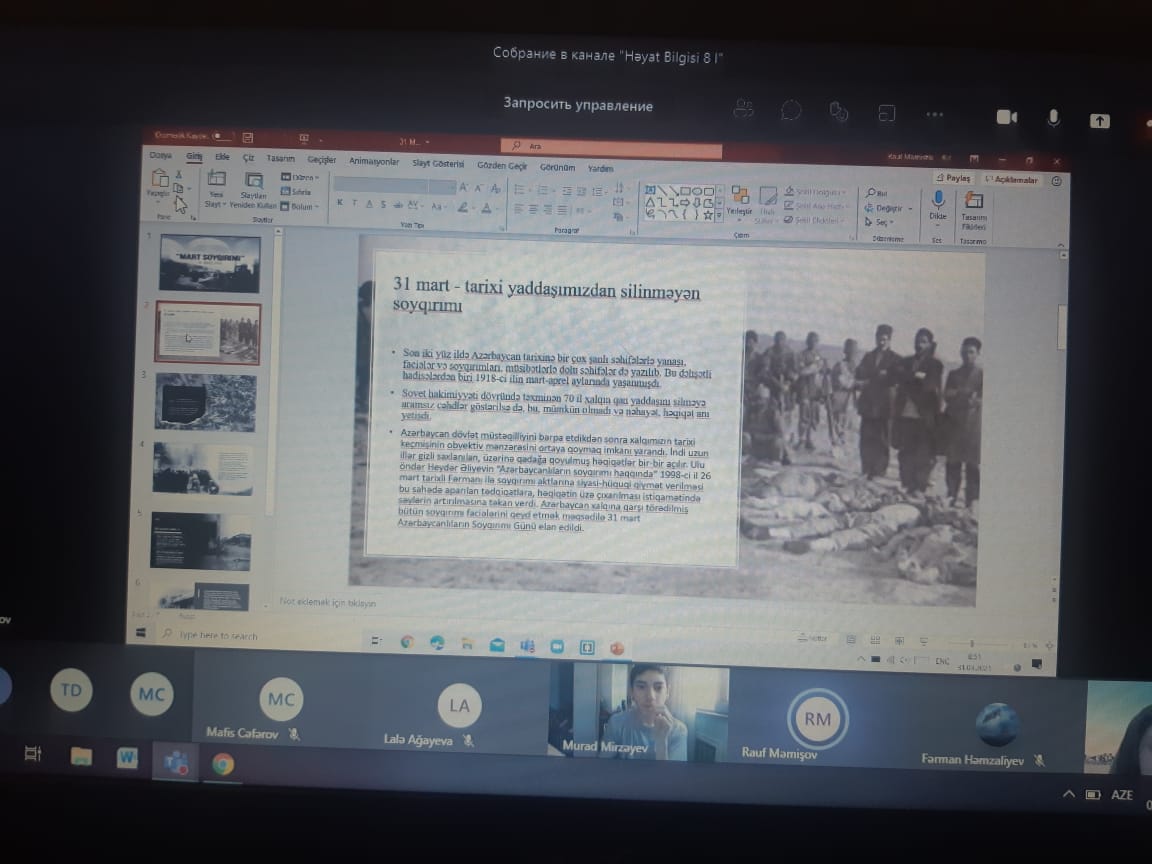Increase font size with larger A
Viewport: 1152px width, 864px height.
point(464,187)
